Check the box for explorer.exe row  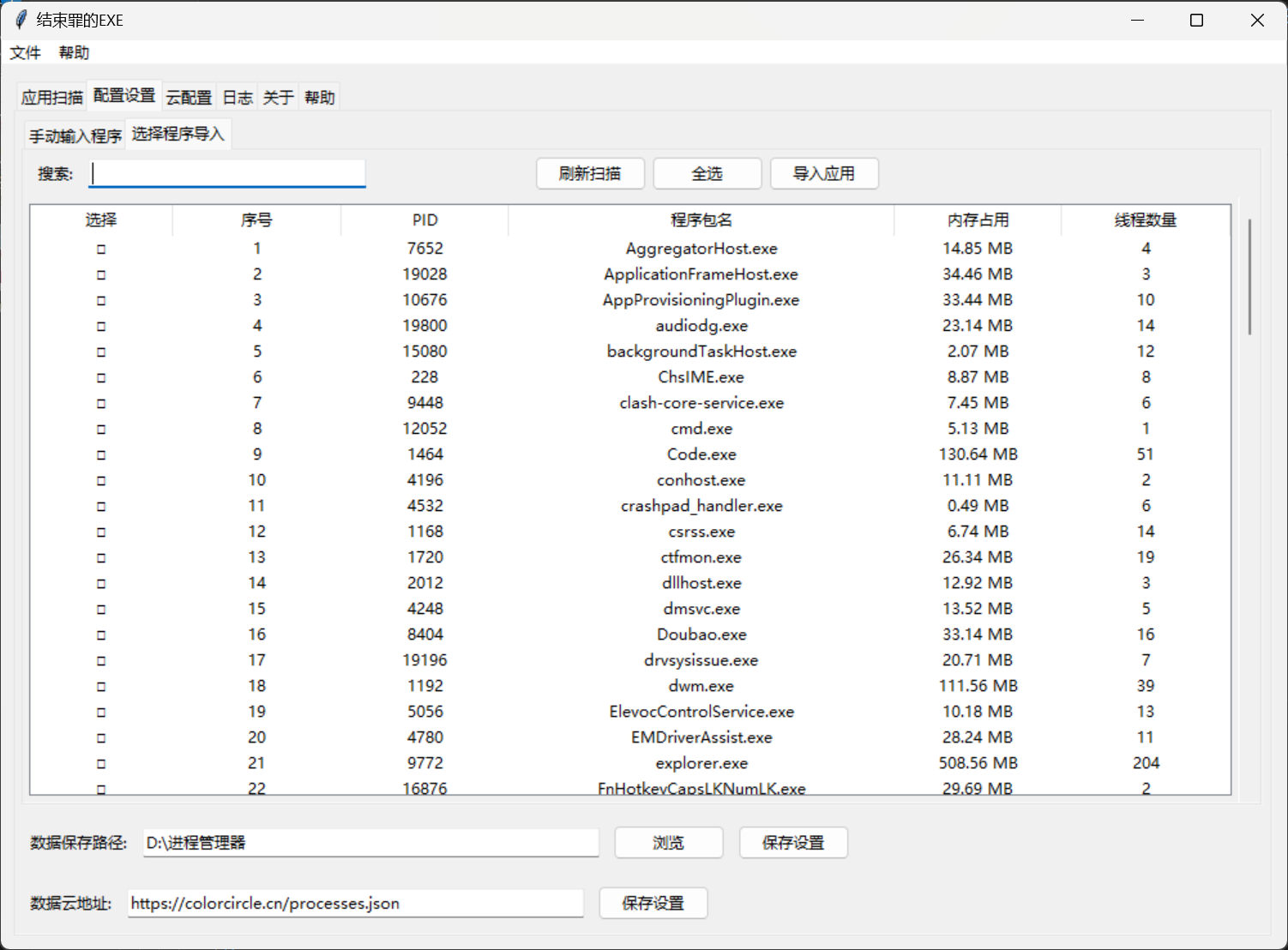[101, 764]
